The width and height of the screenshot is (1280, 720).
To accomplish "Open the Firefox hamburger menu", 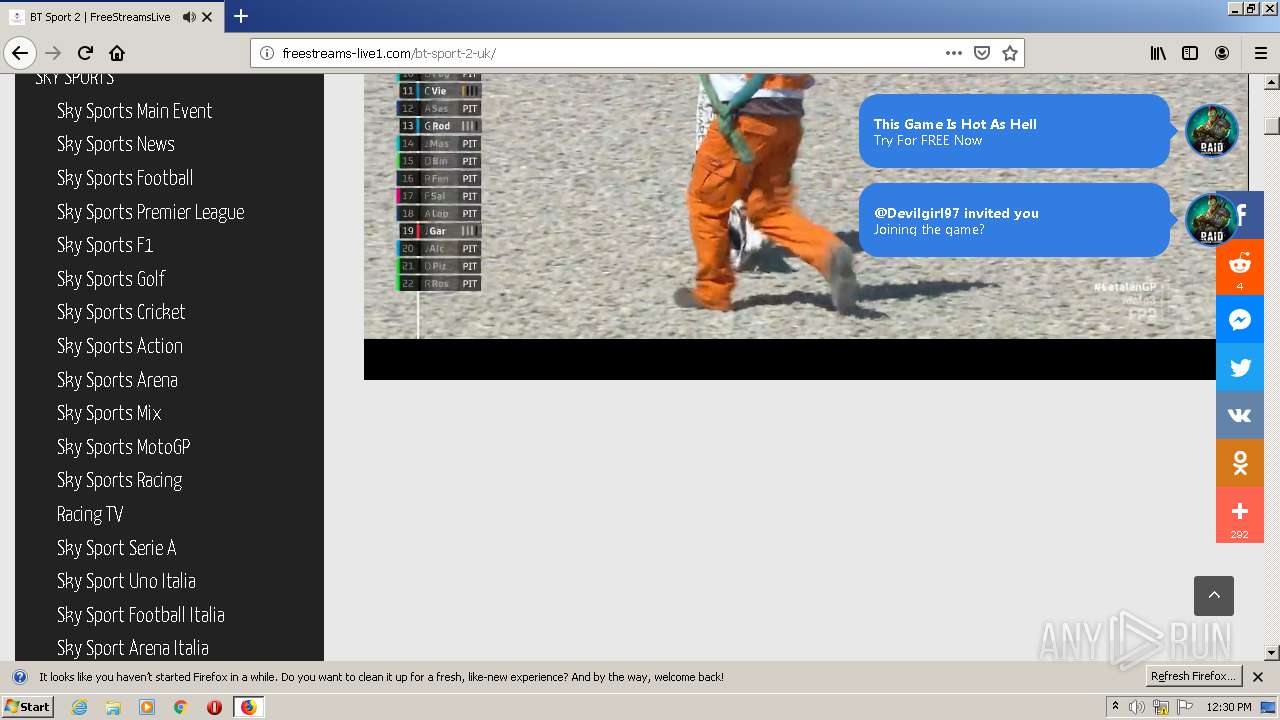I will coord(1260,53).
